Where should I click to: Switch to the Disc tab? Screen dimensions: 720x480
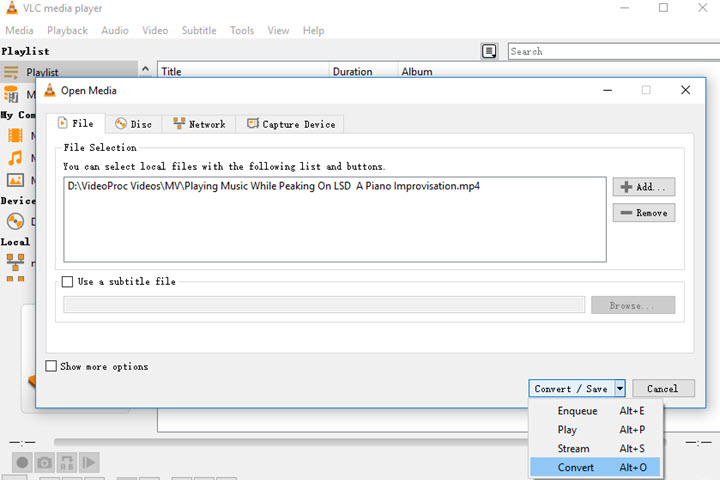pyautogui.click(x=134, y=124)
